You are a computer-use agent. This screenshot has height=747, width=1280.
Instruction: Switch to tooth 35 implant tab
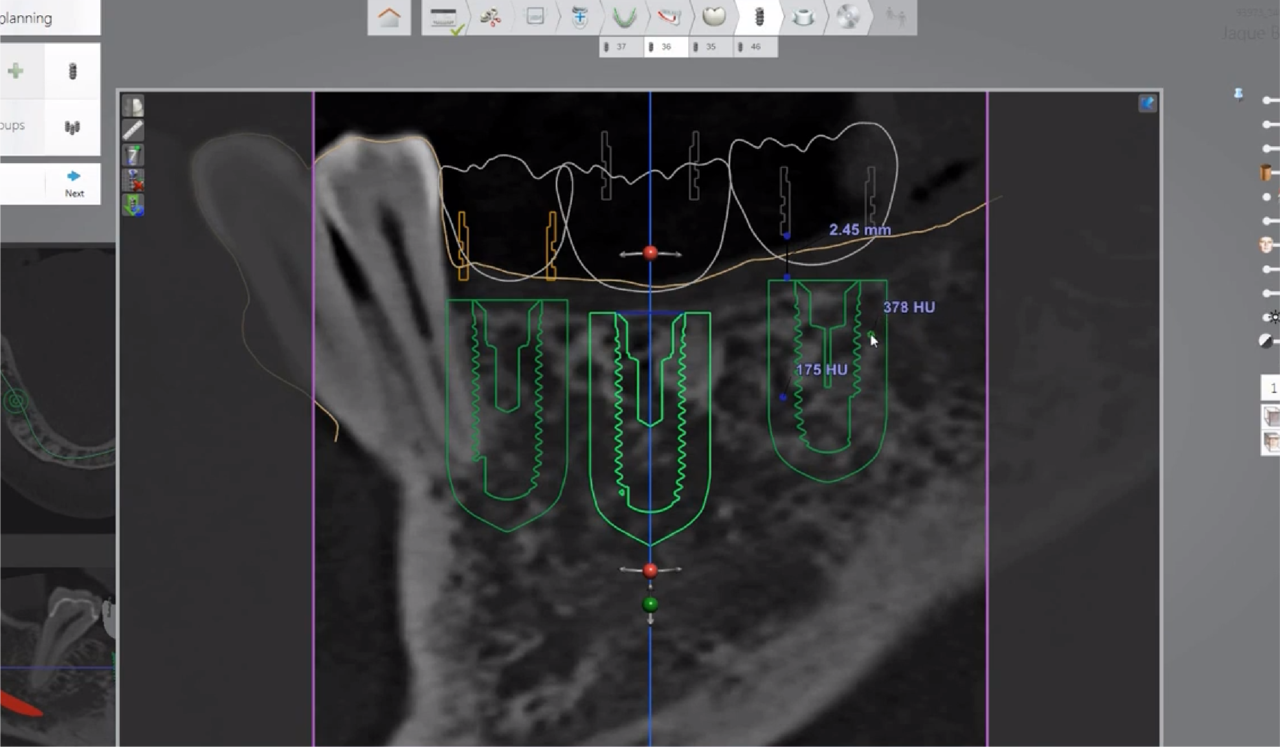coord(710,47)
